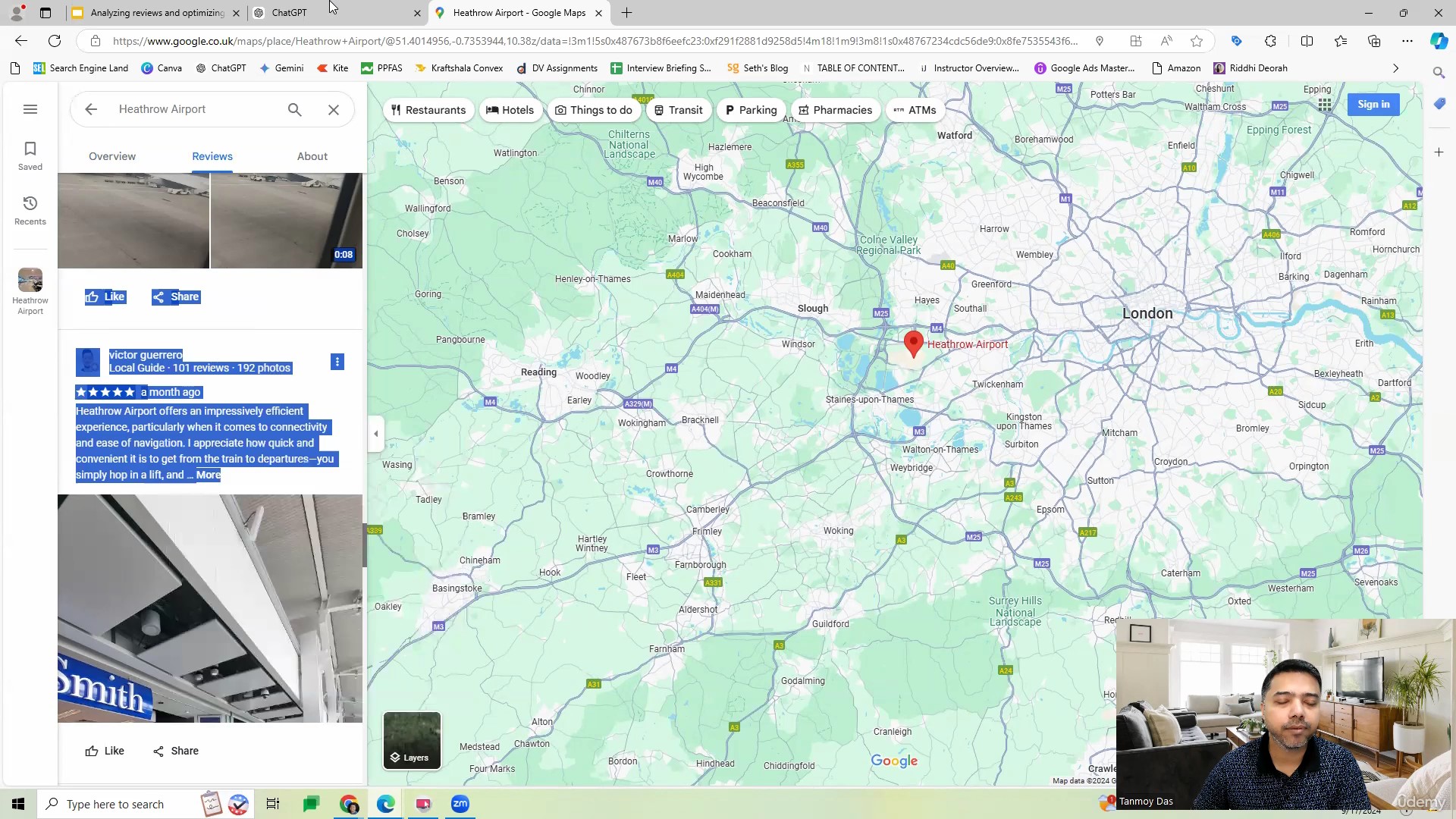
Task: Add this page to favorites star
Action: click(1197, 41)
